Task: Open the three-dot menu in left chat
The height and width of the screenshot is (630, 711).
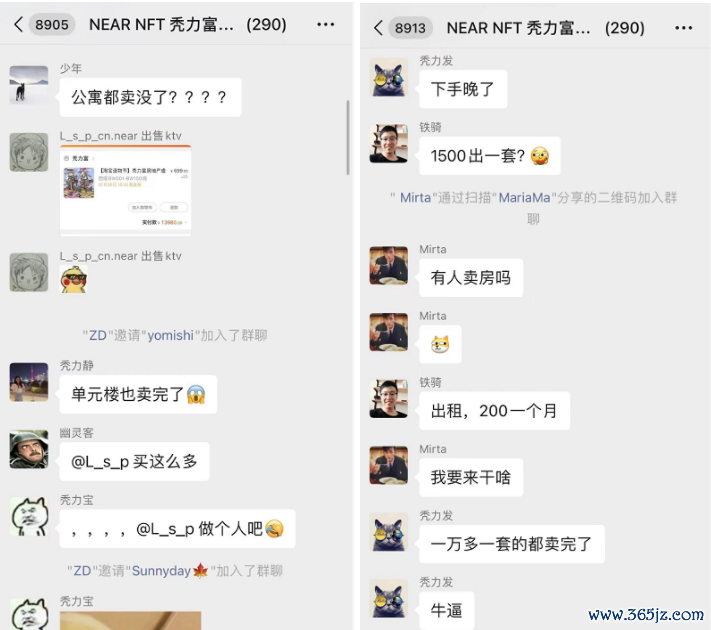Action: (326, 24)
